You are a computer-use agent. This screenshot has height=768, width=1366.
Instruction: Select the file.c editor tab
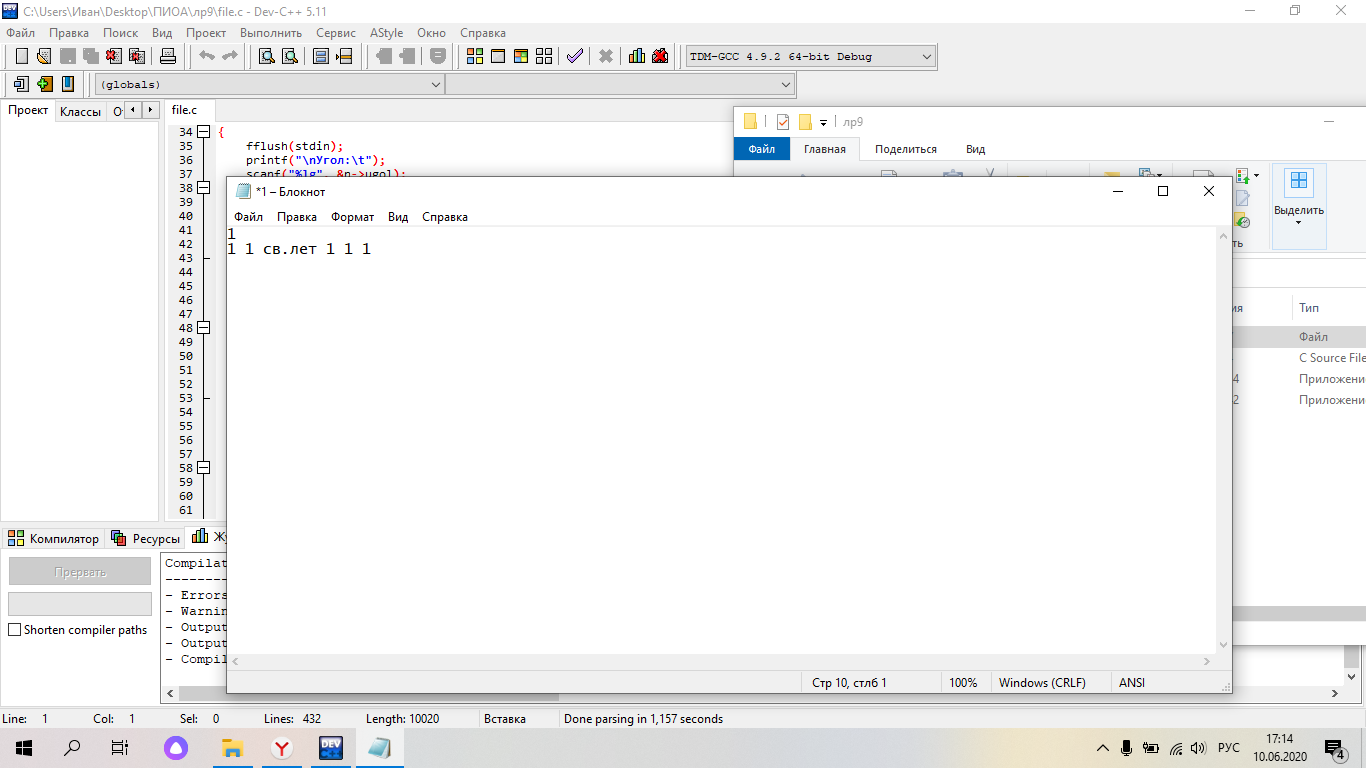pyautogui.click(x=185, y=110)
